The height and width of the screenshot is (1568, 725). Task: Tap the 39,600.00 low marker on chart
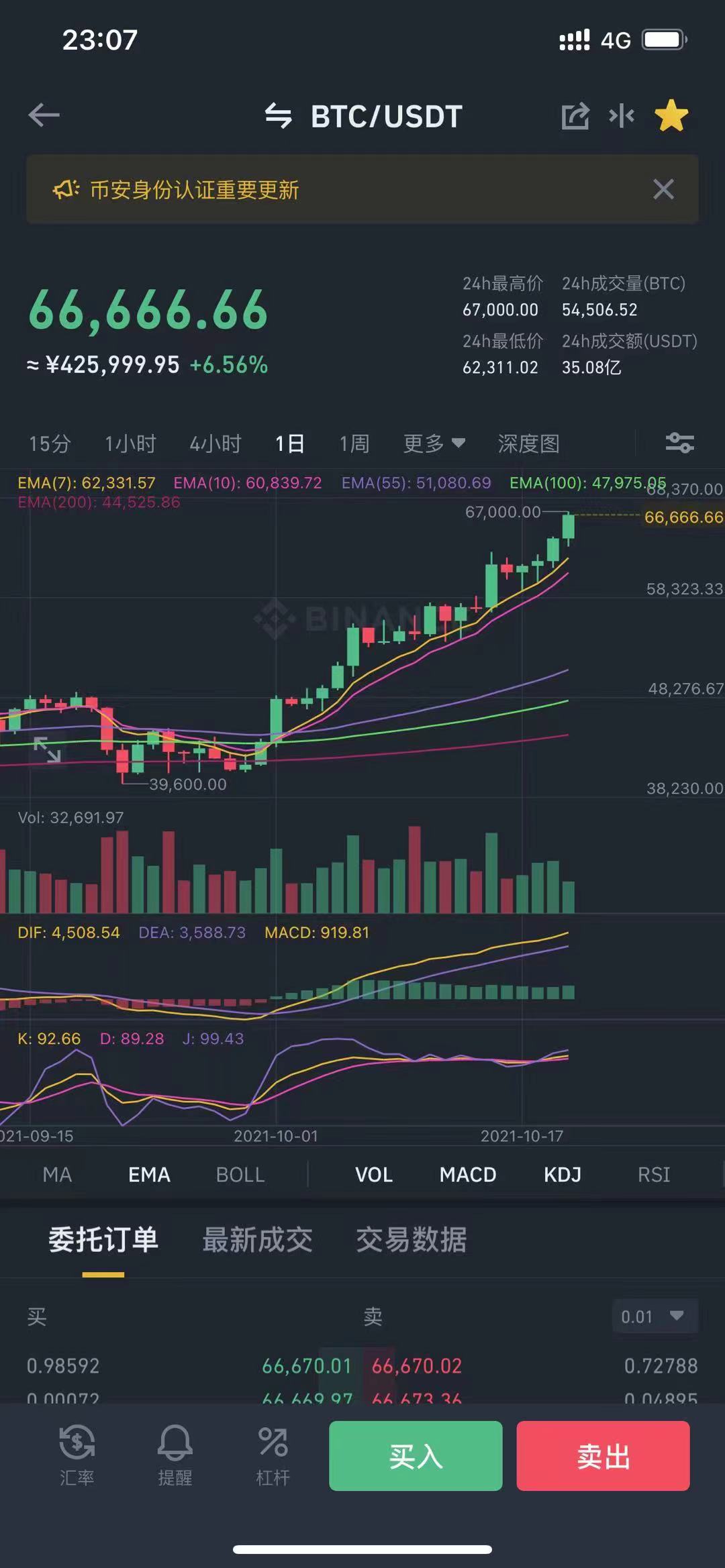pyautogui.click(x=188, y=784)
